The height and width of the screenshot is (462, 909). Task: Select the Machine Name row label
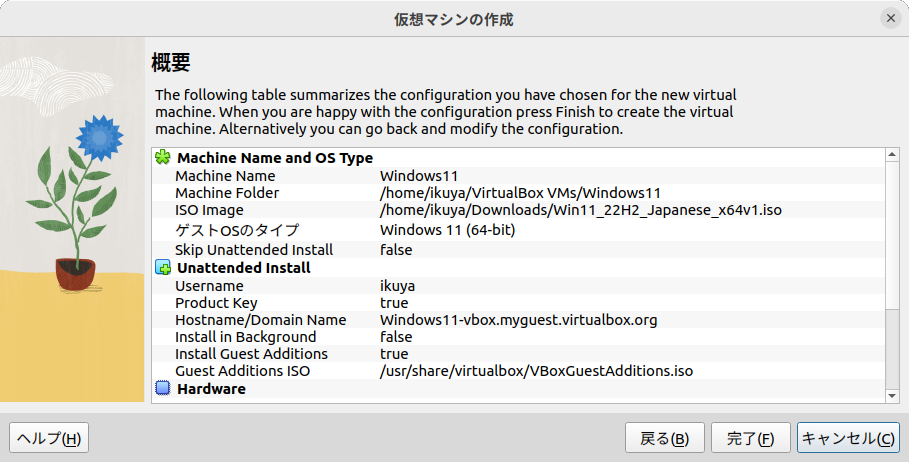pyautogui.click(x=225, y=176)
